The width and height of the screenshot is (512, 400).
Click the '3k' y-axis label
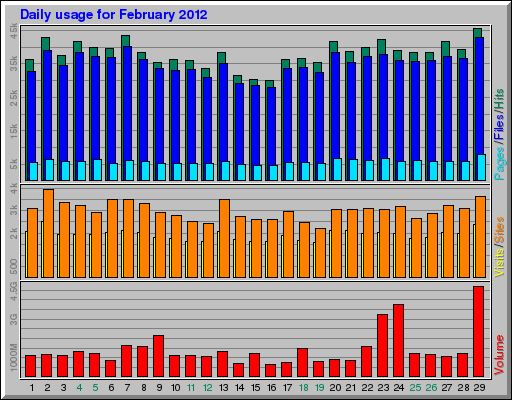pyautogui.click(x=14, y=210)
